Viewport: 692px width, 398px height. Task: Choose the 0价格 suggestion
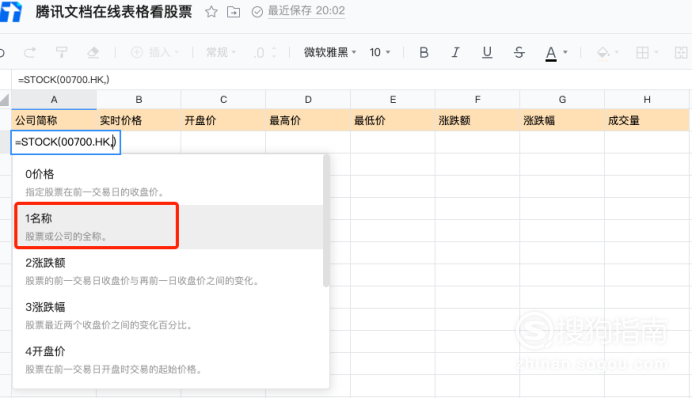point(168,182)
